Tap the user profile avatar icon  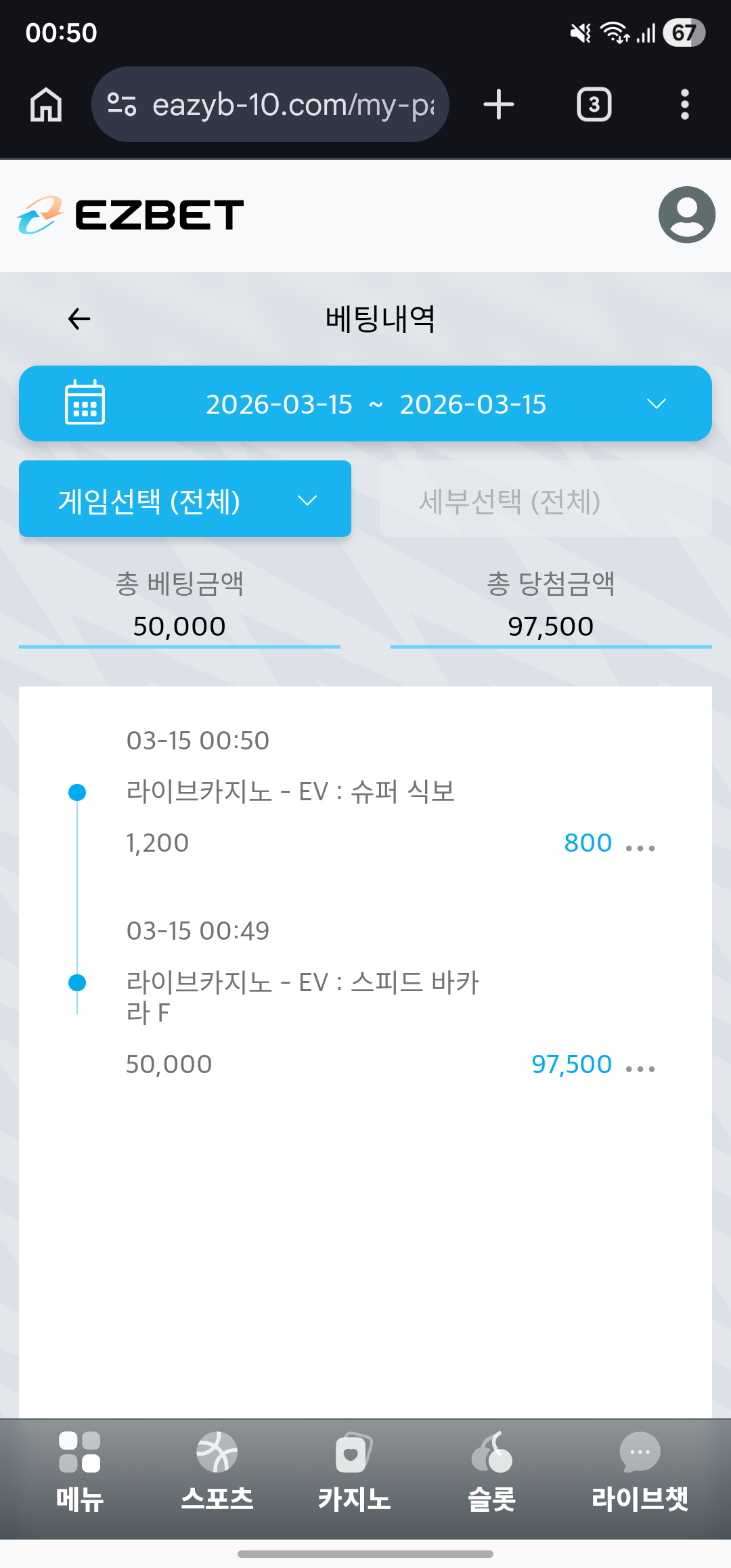click(x=686, y=215)
